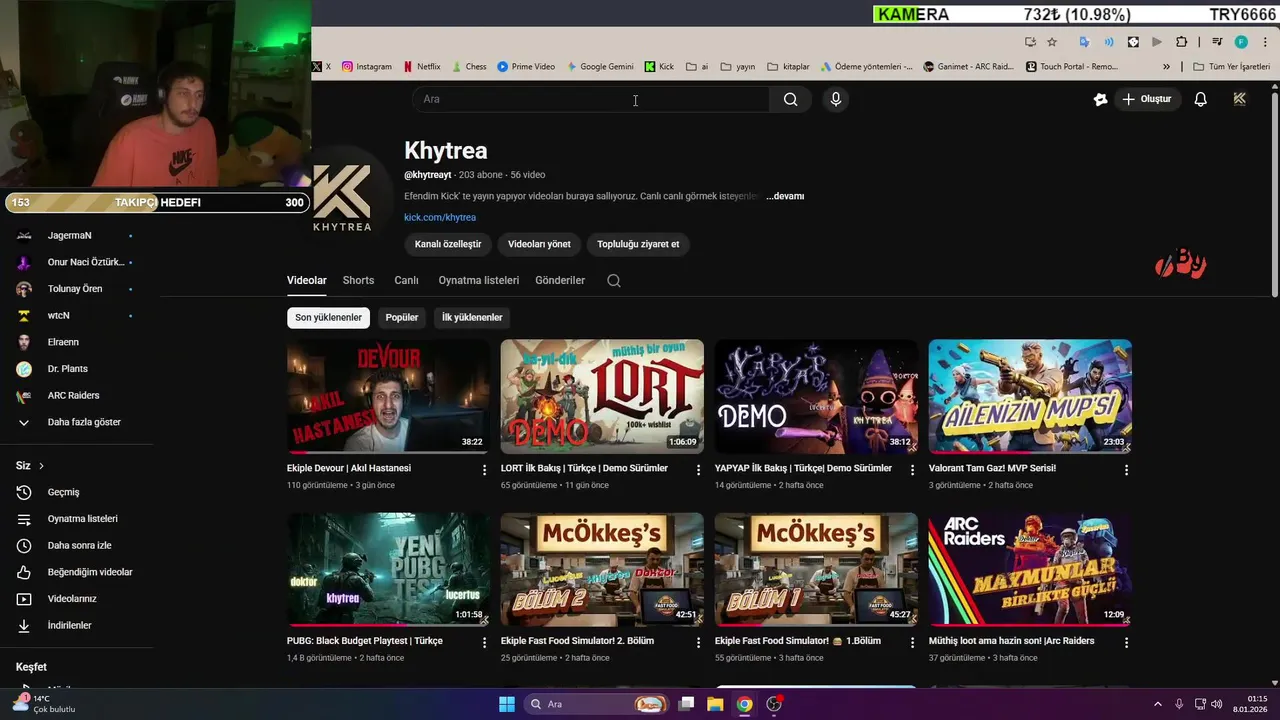Click Kanalı özelleştir button
1280x720 pixels.
coord(448,244)
